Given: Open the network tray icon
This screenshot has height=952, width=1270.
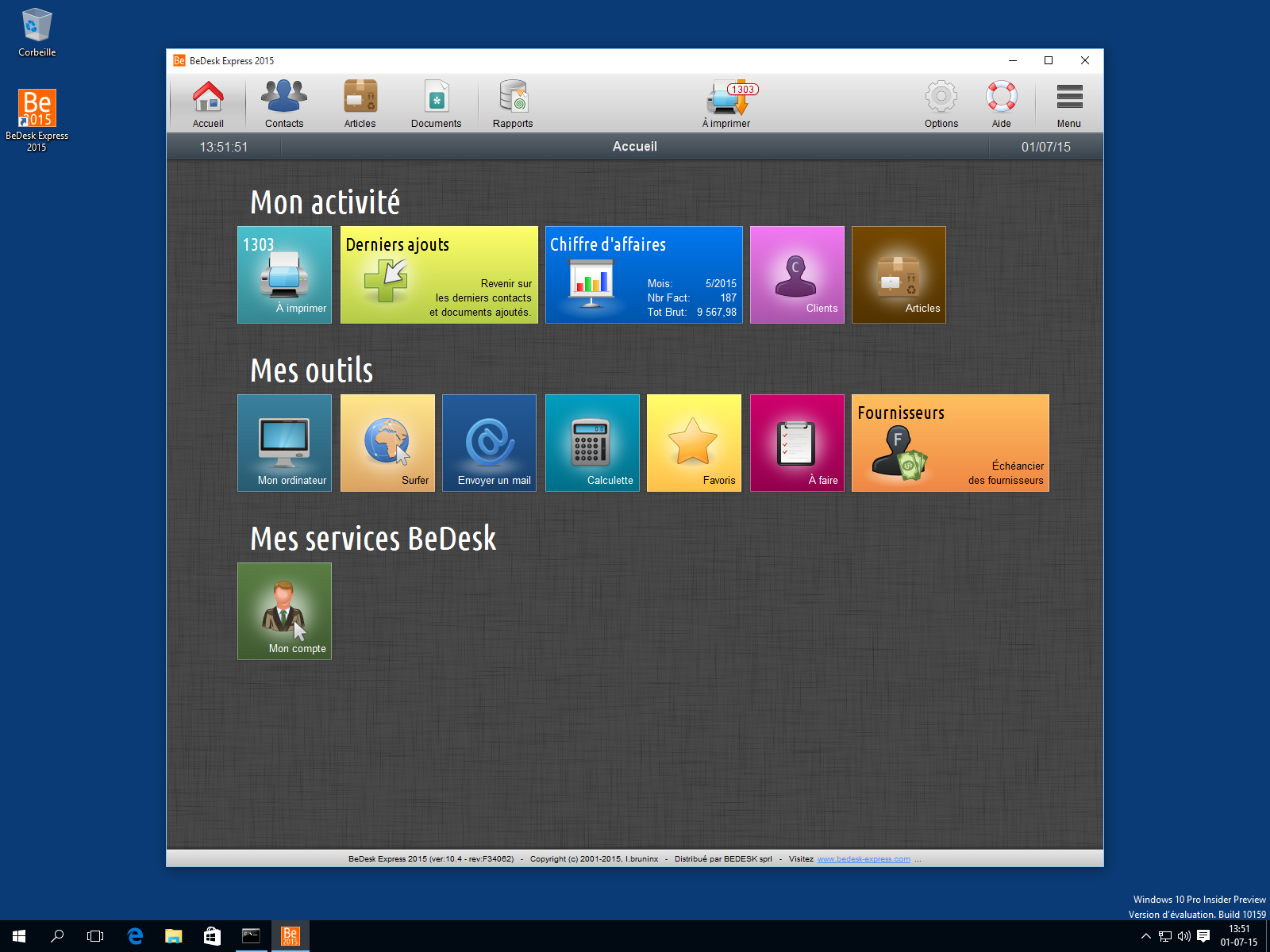Looking at the screenshot, I should pos(1165,936).
